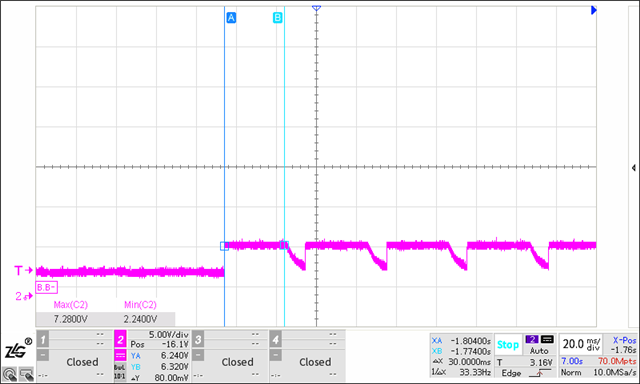
Task: Click the Pos -16.1V offset value
Action: [160, 345]
